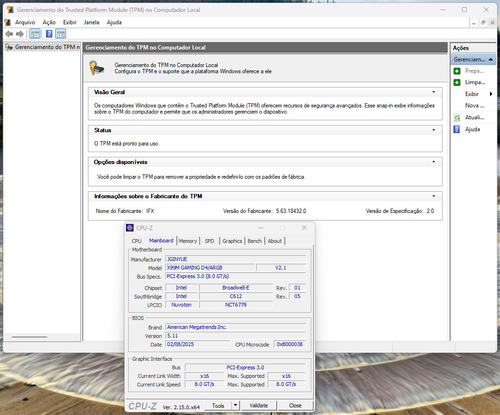This screenshot has height=415, width=500.
Task: Collapse the Opções disponíveis section
Action: [434, 162]
